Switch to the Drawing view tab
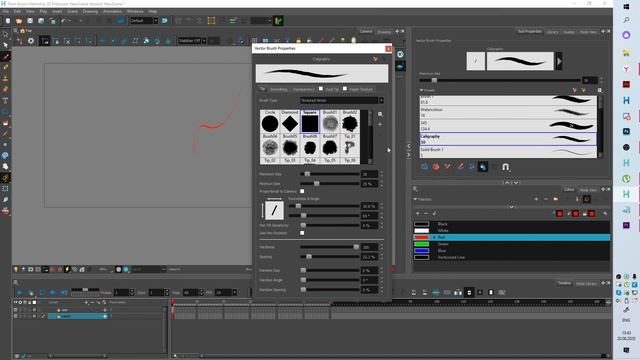This screenshot has height=360, width=640. point(384,32)
